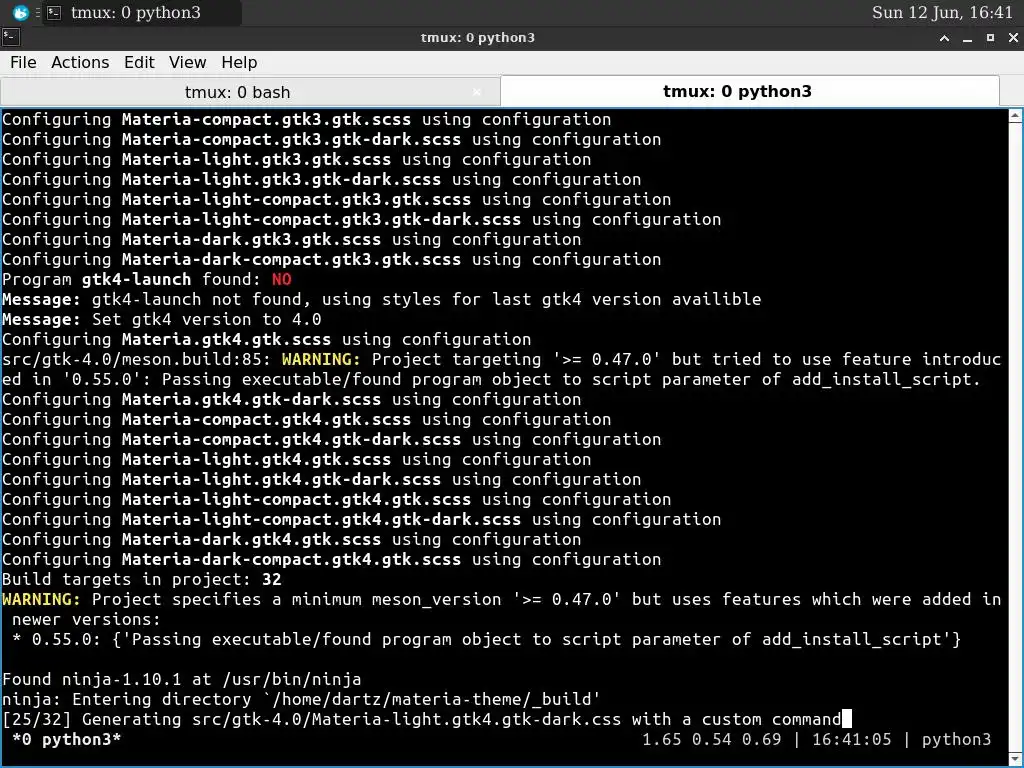This screenshot has height=768, width=1024.
Task: Click the tmux status '*0 python3*' window entry
Action: tap(67, 739)
